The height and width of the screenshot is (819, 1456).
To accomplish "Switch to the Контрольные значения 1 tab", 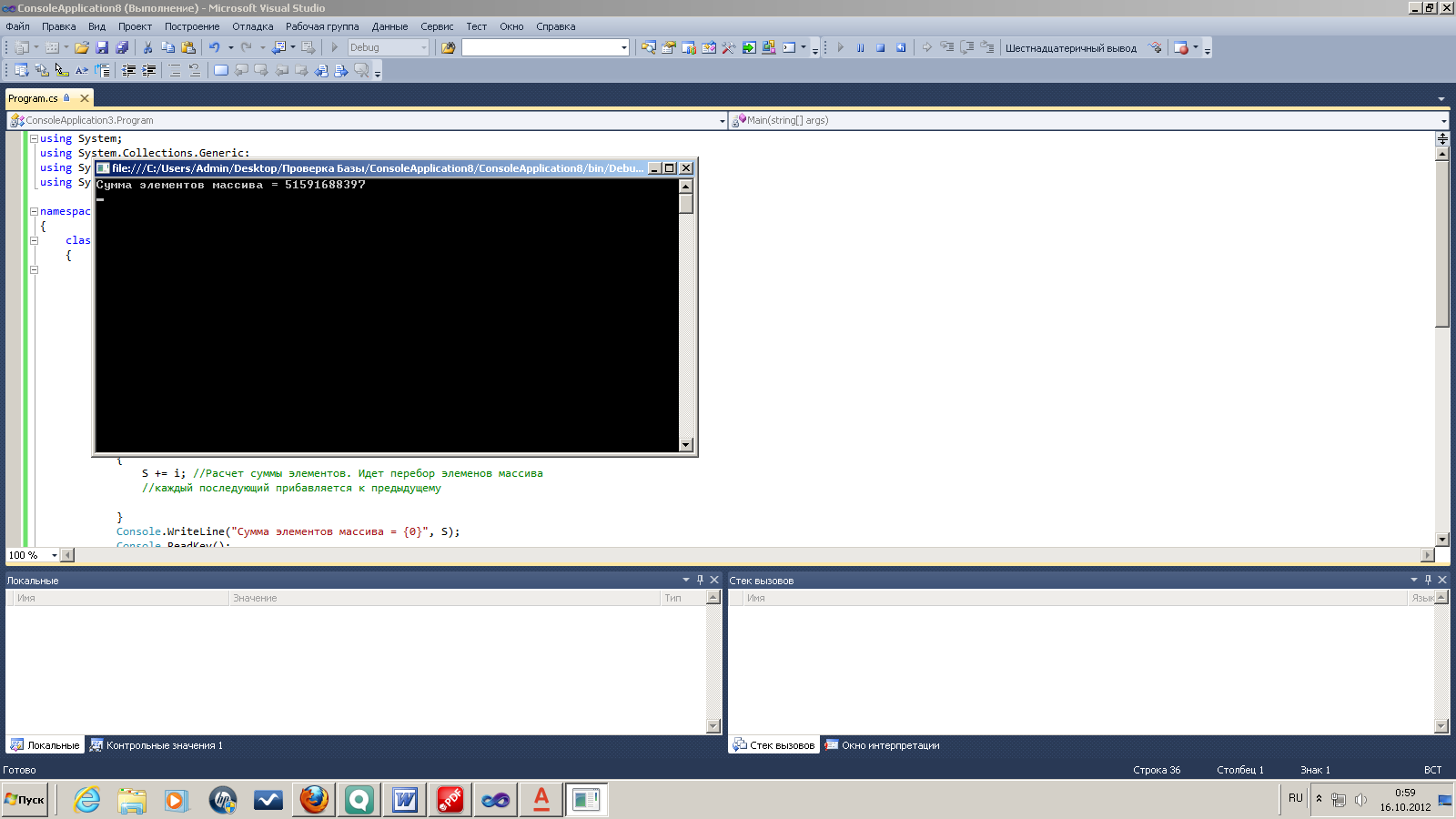I will pos(157,745).
